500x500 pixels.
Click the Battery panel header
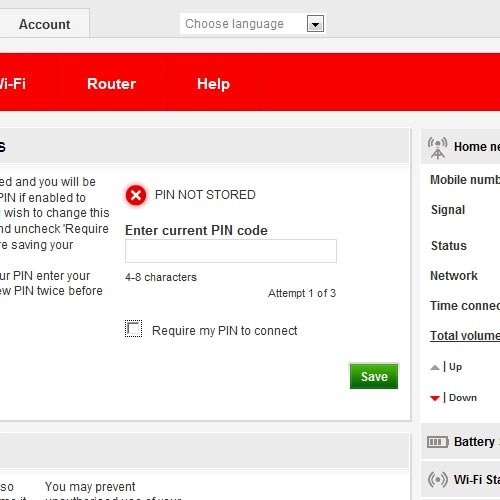click(461, 442)
